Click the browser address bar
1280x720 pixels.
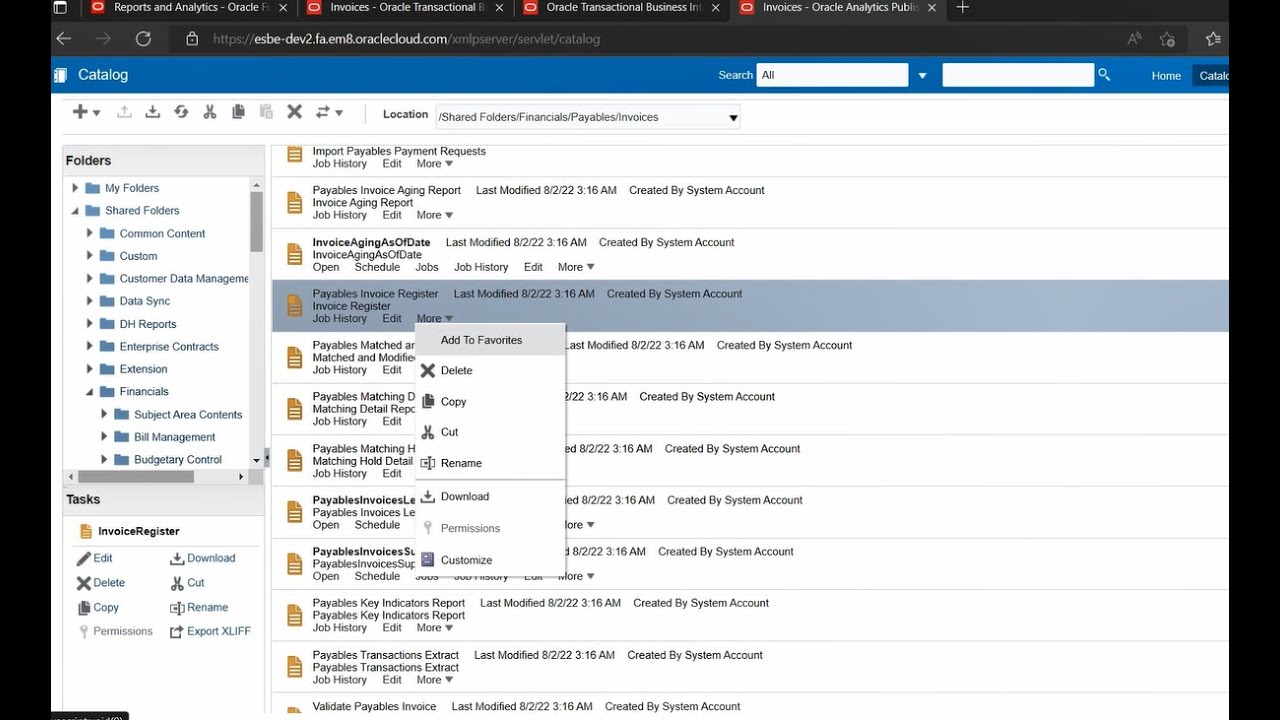coord(640,39)
